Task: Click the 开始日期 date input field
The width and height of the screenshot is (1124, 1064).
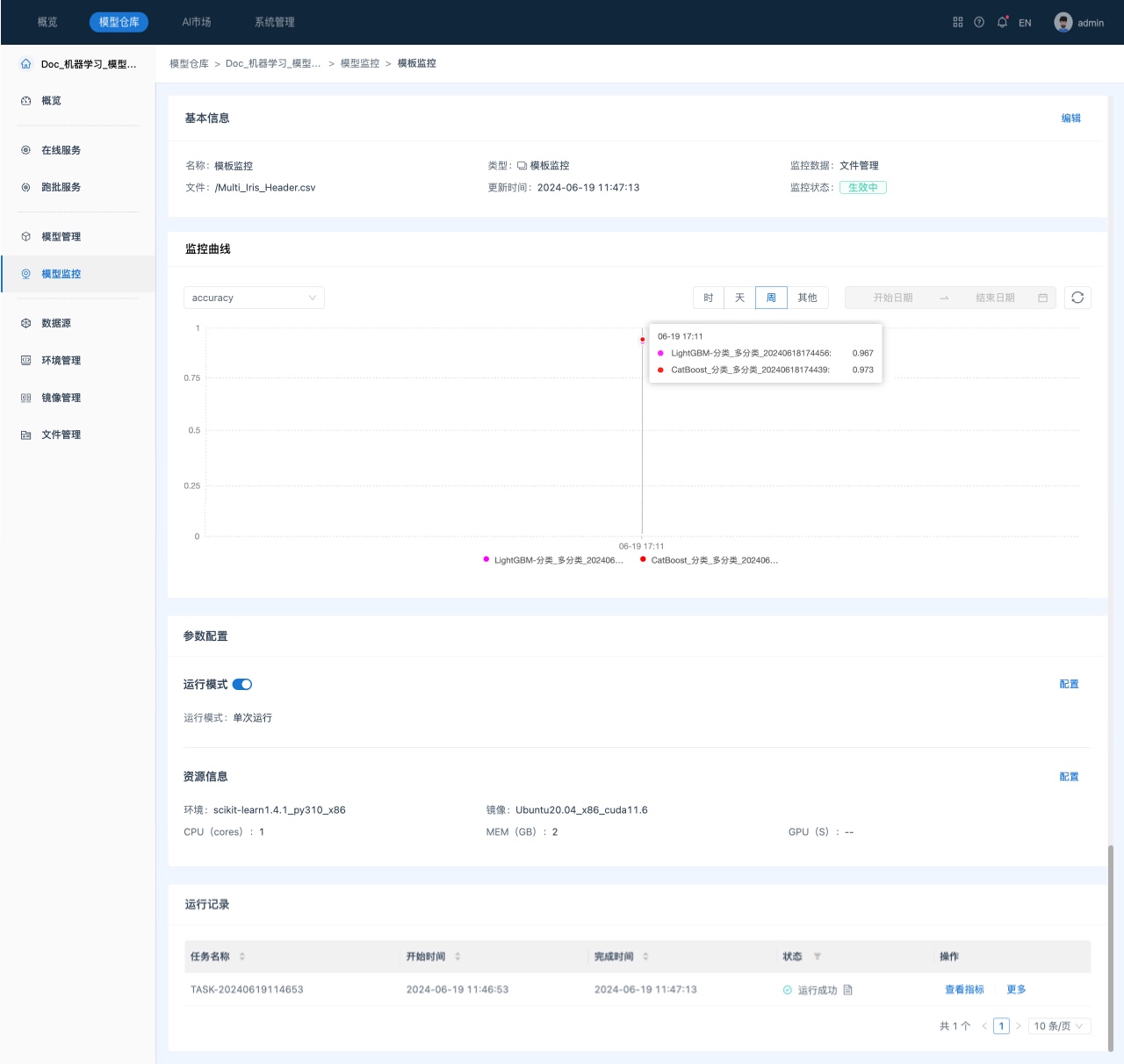Action: pos(893,298)
